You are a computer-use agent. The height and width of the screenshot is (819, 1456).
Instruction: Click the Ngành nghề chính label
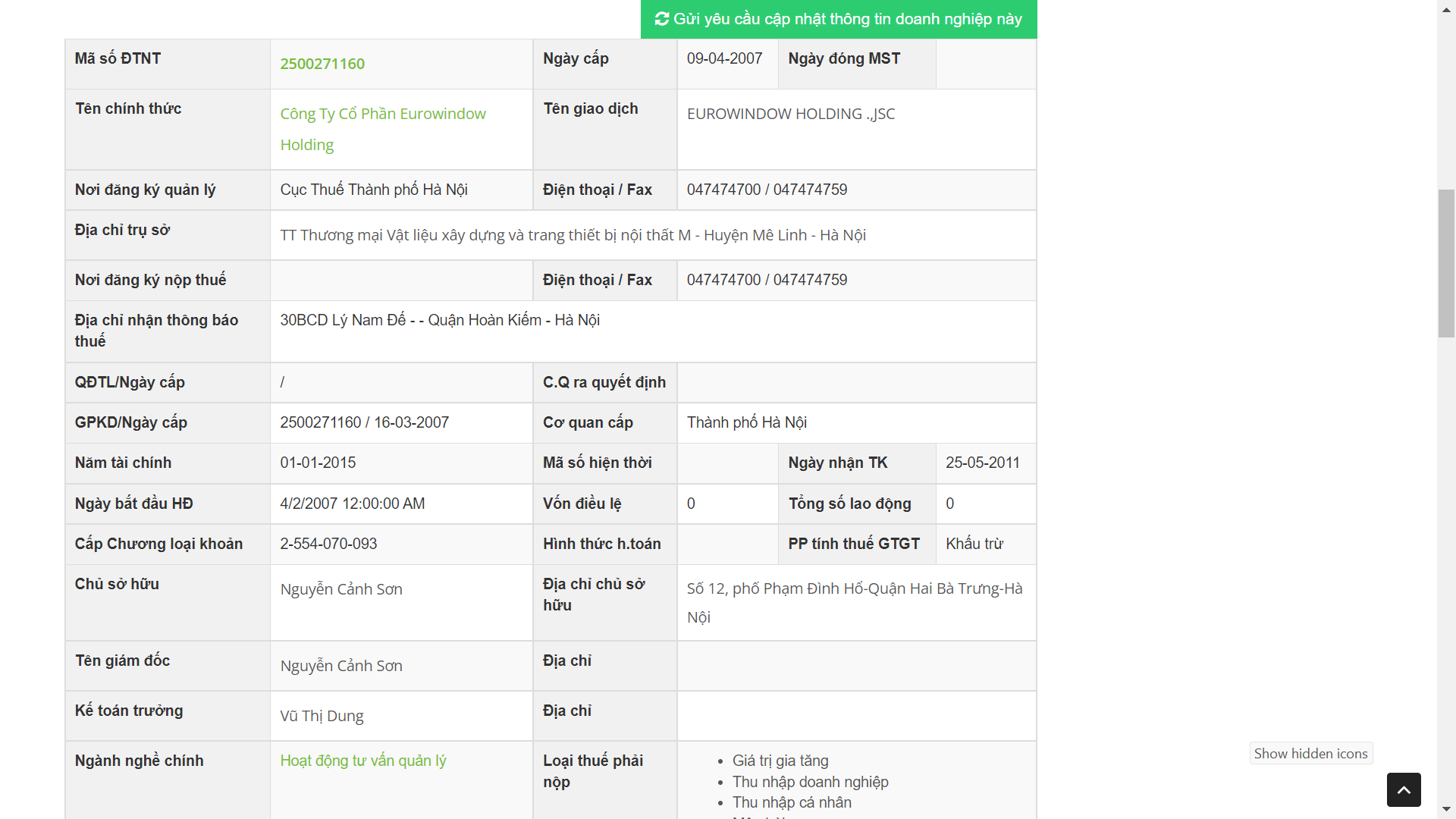click(x=140, y=761)
